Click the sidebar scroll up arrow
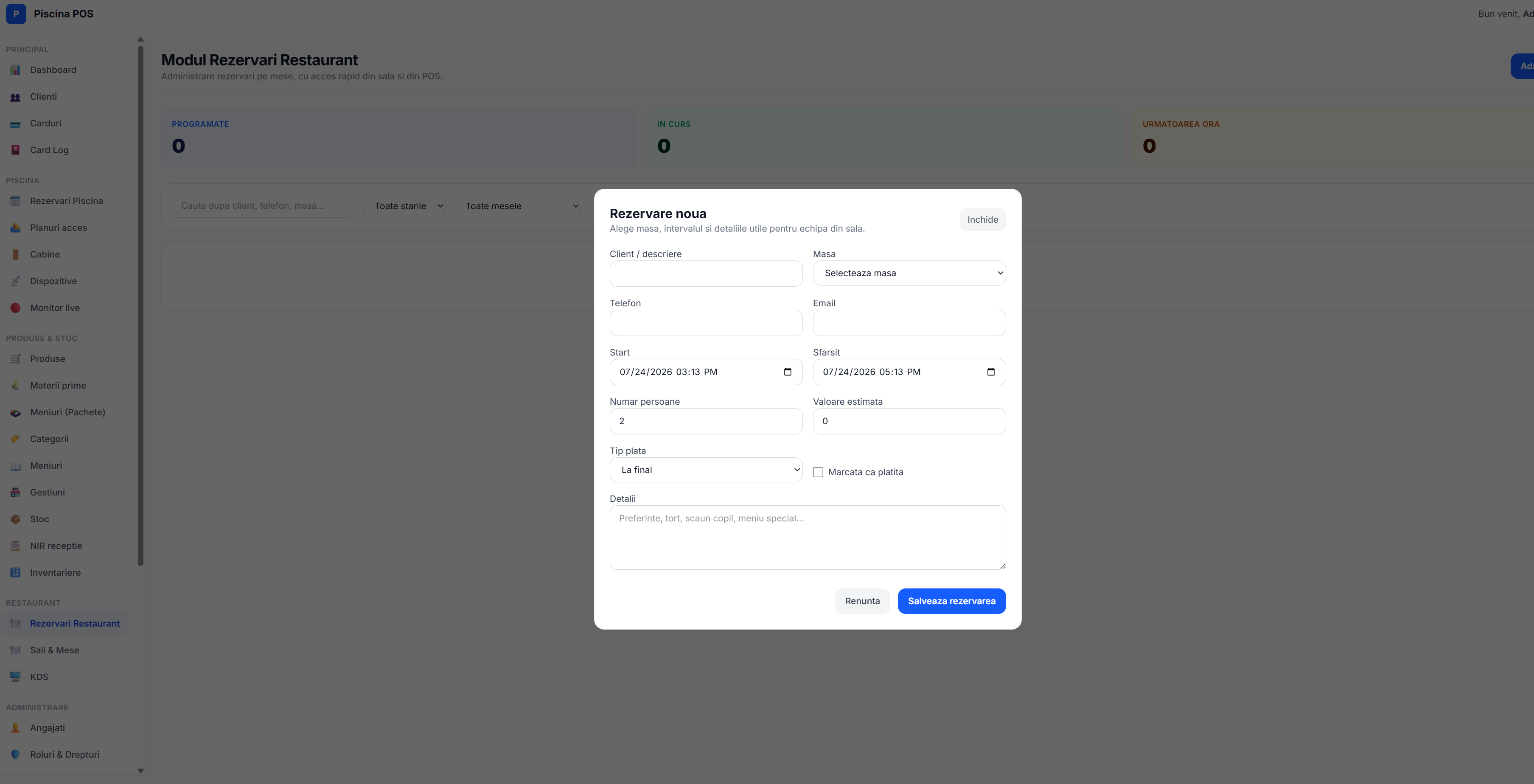Image resolution: width=1534 pixels, height=784 pixels. click(140, 40)
